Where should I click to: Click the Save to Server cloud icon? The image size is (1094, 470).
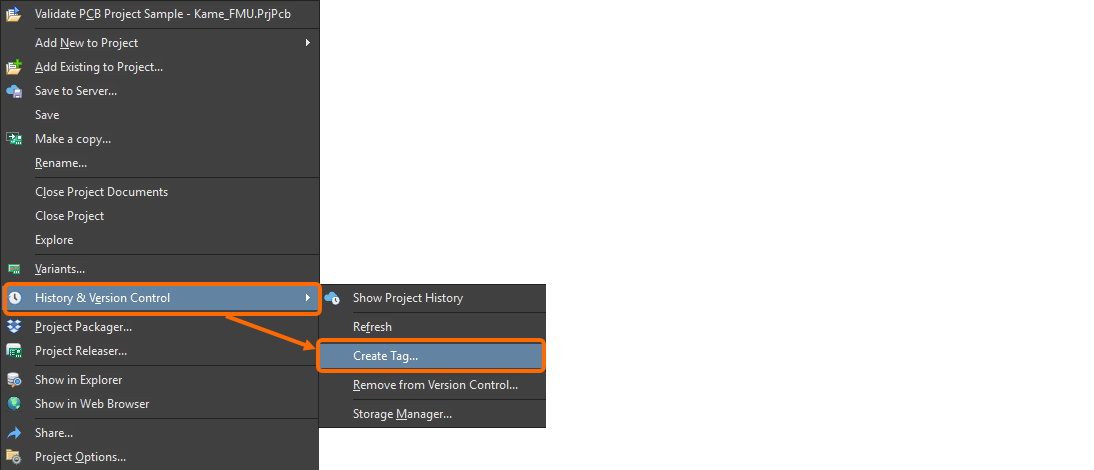[x=14, y=91]
